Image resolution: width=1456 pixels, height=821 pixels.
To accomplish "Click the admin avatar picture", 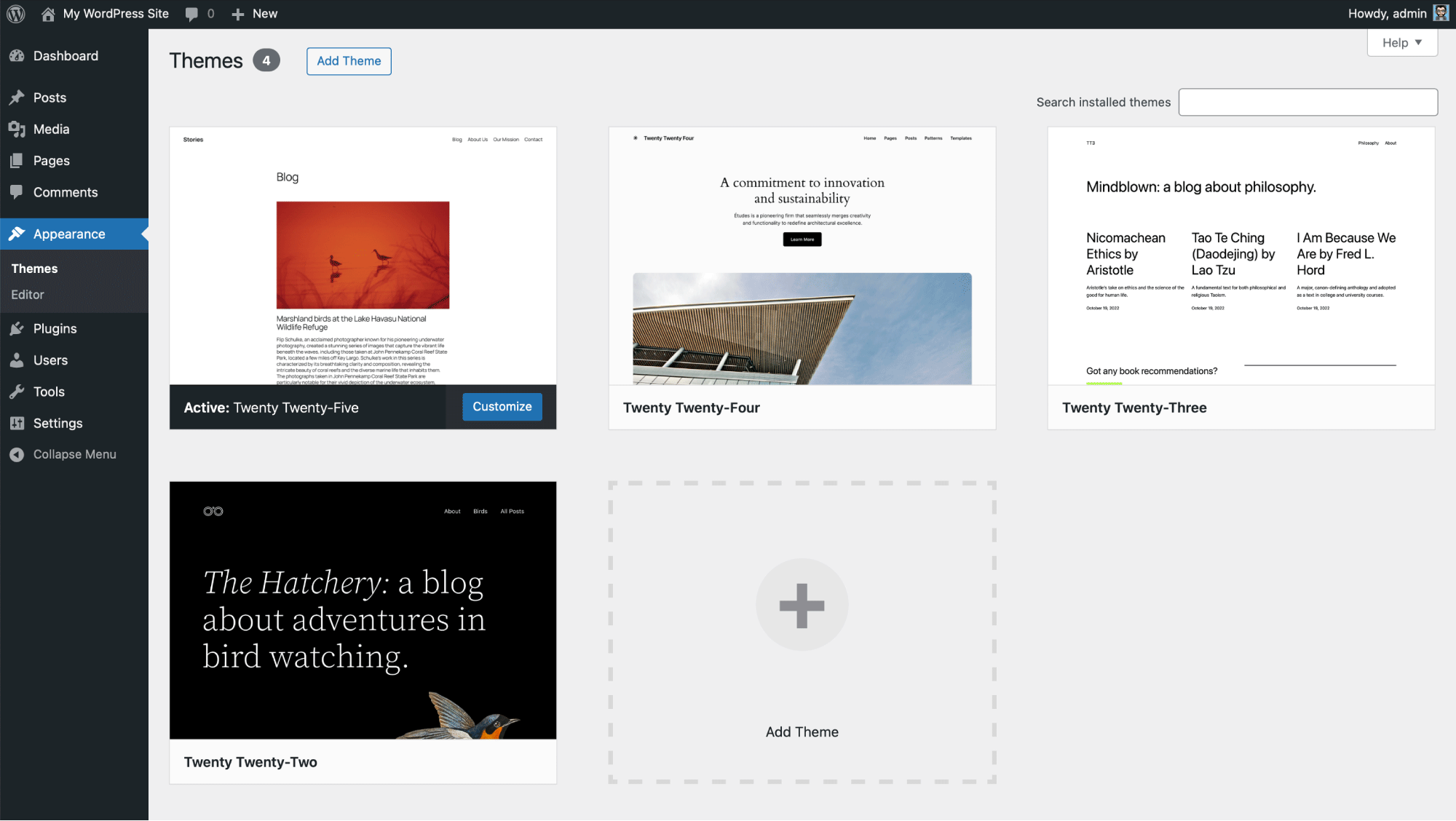I will pos(1441,13).
